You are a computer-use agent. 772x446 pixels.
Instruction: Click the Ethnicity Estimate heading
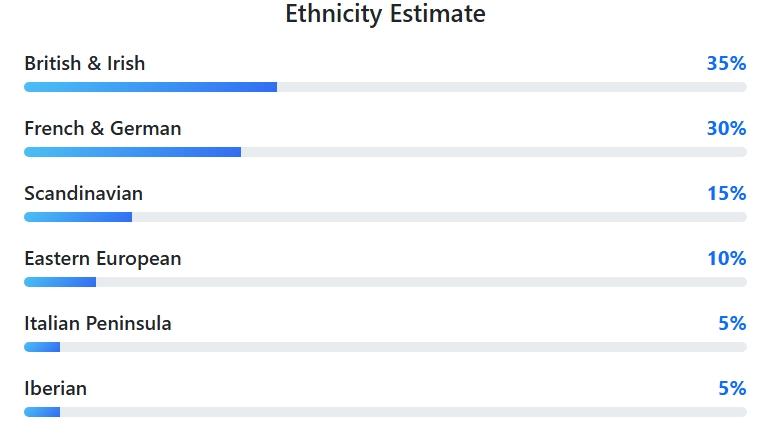pos(385,14)
